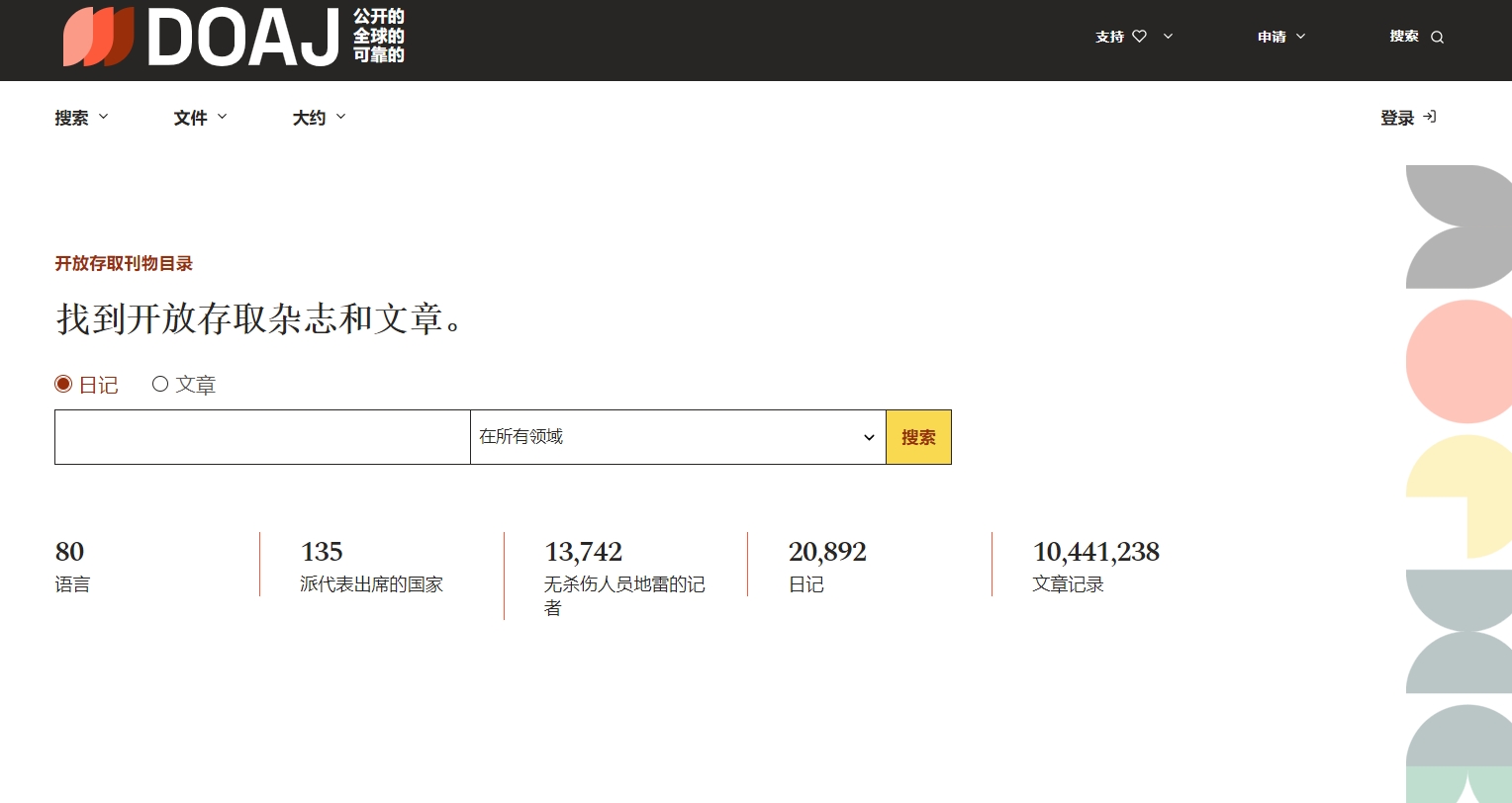Expand the 搜索 chevron in navigation bar

103,117
